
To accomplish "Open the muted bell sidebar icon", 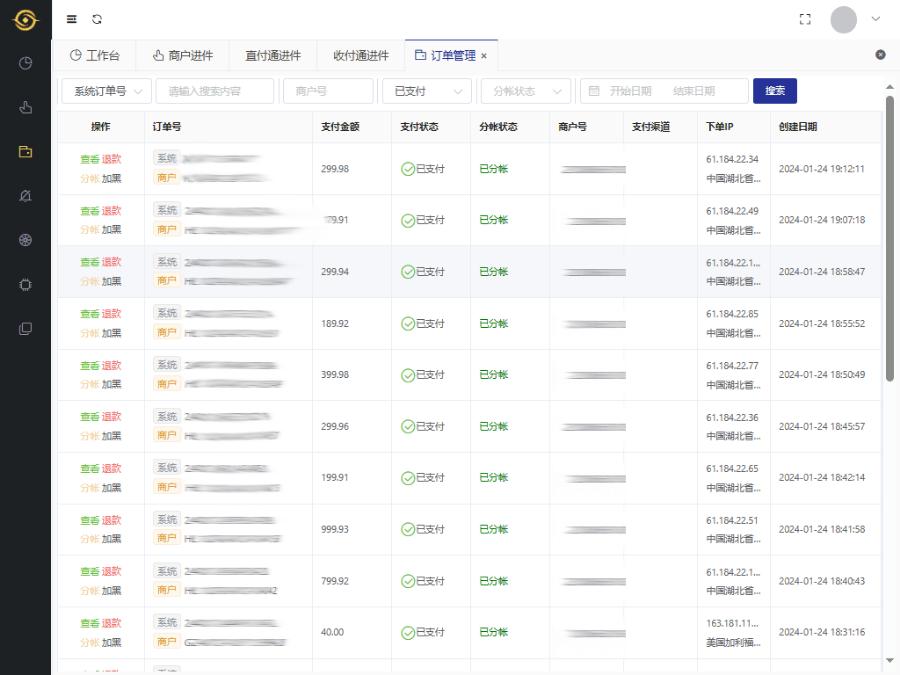I will click(25, 196).
